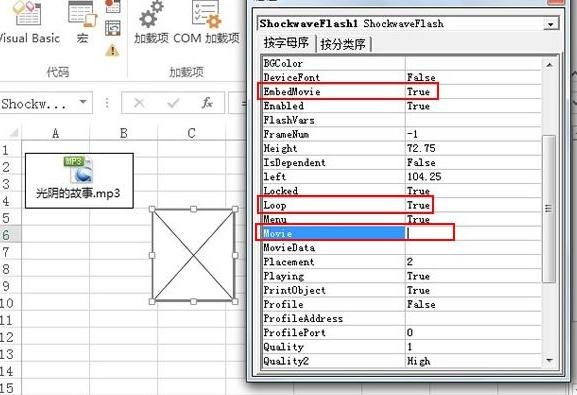Click the cancel X in formula bar
The width and height of the screenshot is (577, 395).
139,103
